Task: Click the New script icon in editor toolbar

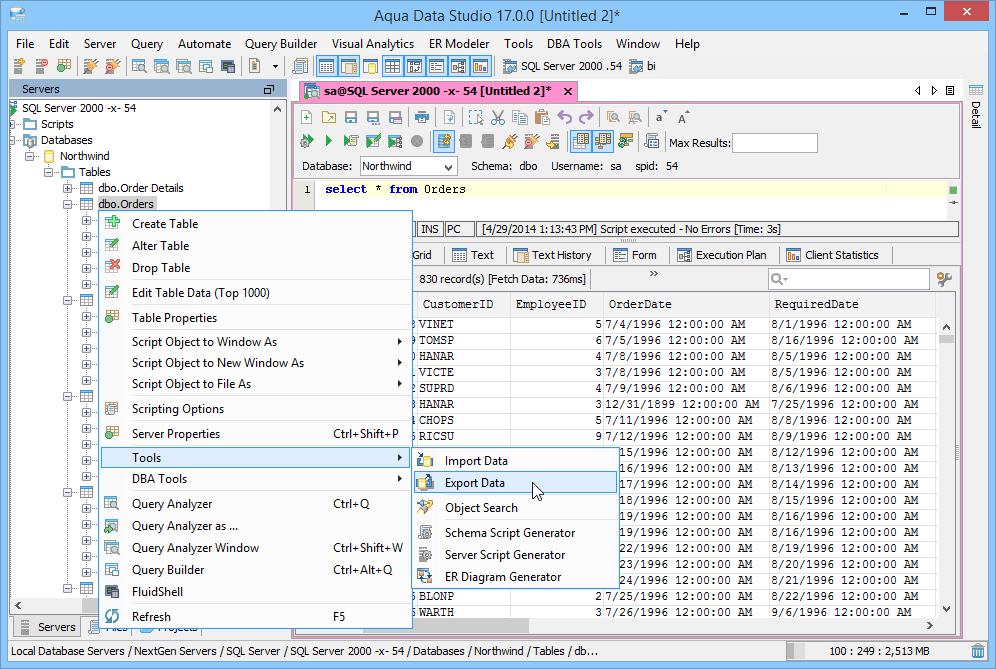Action: (x=307, y=117)
